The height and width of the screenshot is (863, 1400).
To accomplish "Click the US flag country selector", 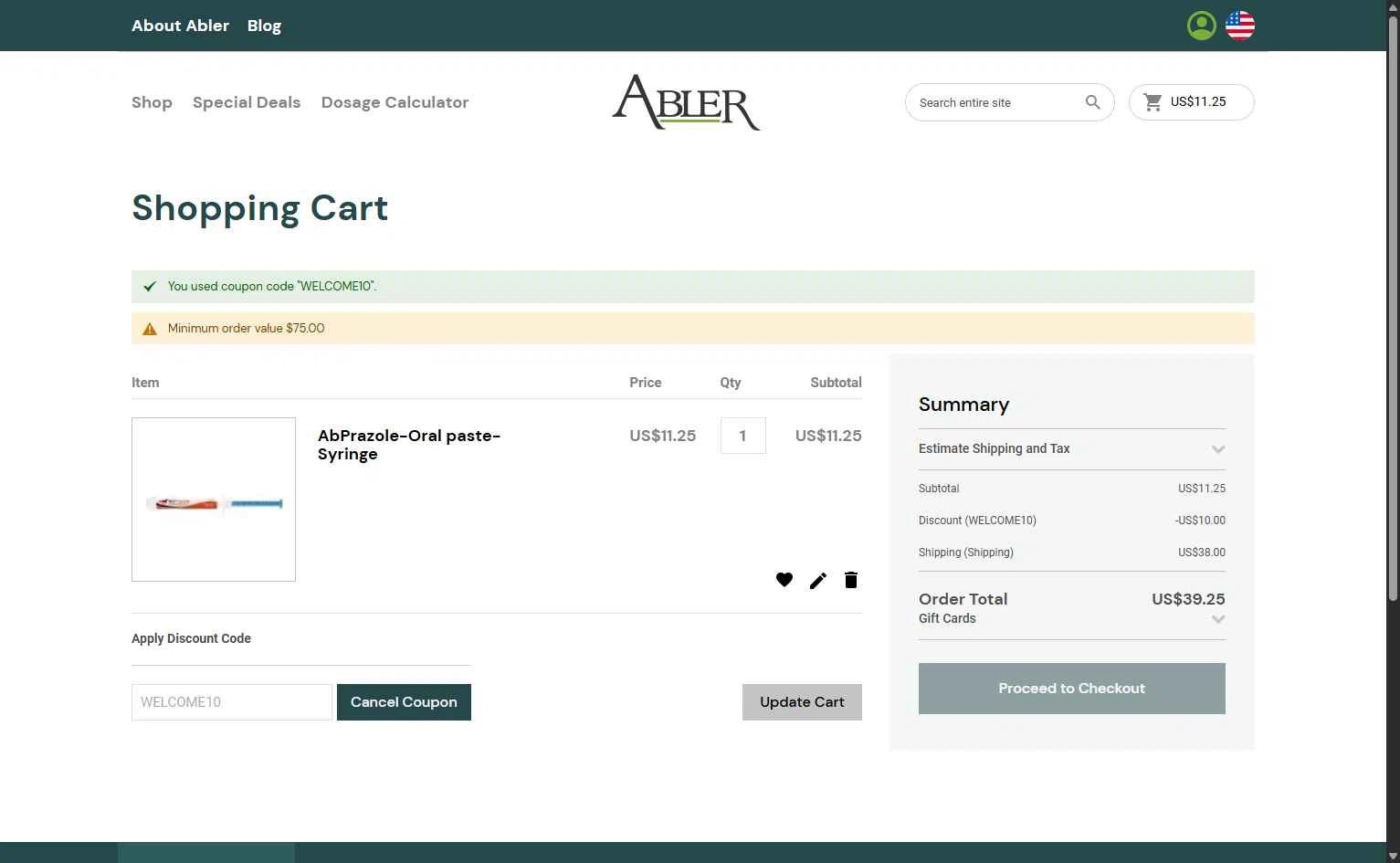I will point(1239,26).
